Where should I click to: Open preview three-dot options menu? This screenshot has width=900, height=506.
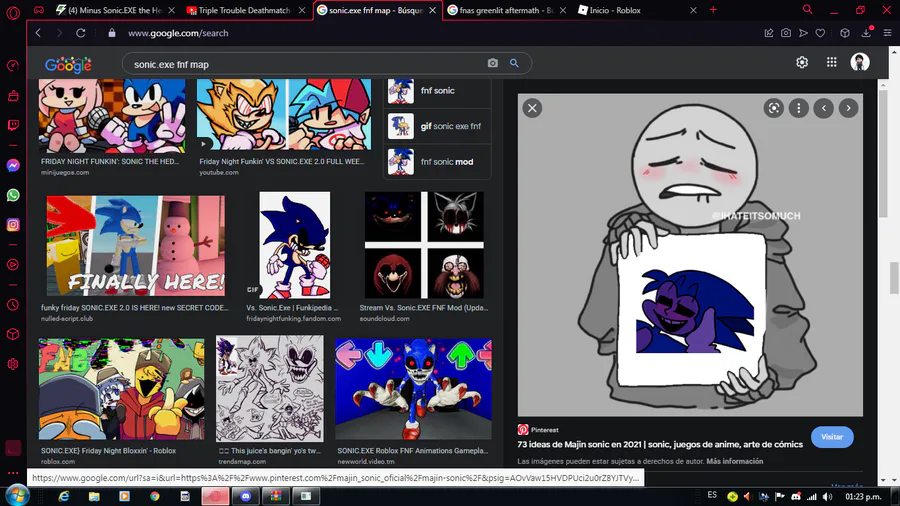pyautogui.click(x=798, y=108)
